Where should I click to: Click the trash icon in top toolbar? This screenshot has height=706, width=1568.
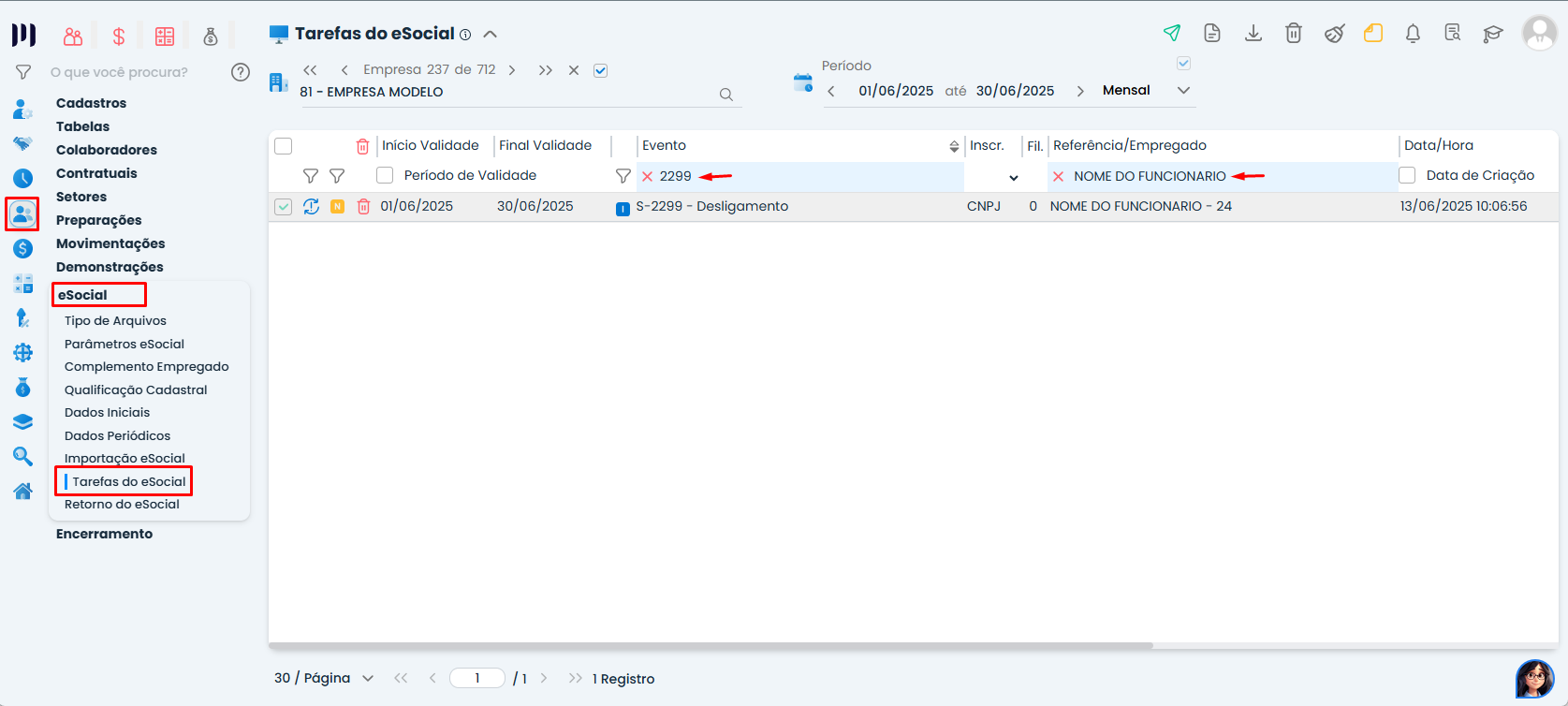pos(1293,34)
